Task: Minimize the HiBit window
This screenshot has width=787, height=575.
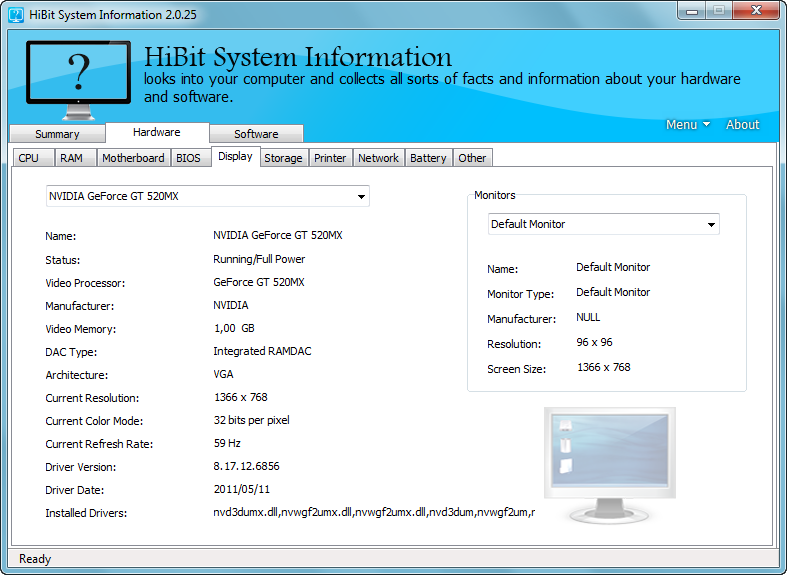Action: coord(692,11)
